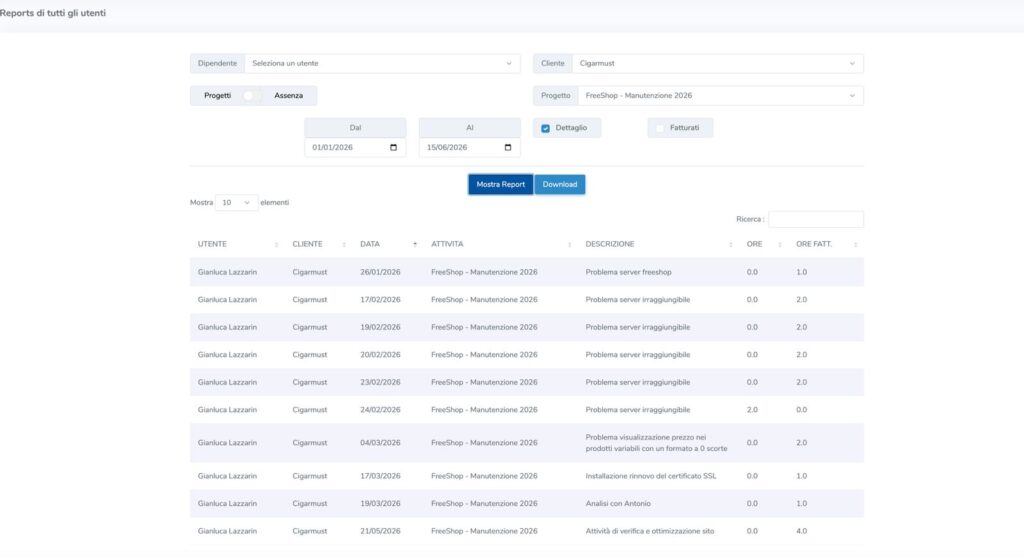Click the UTENTE column header label
Image resolution: width=1024 pixels, height=557 pixels.
coord(212,244)
